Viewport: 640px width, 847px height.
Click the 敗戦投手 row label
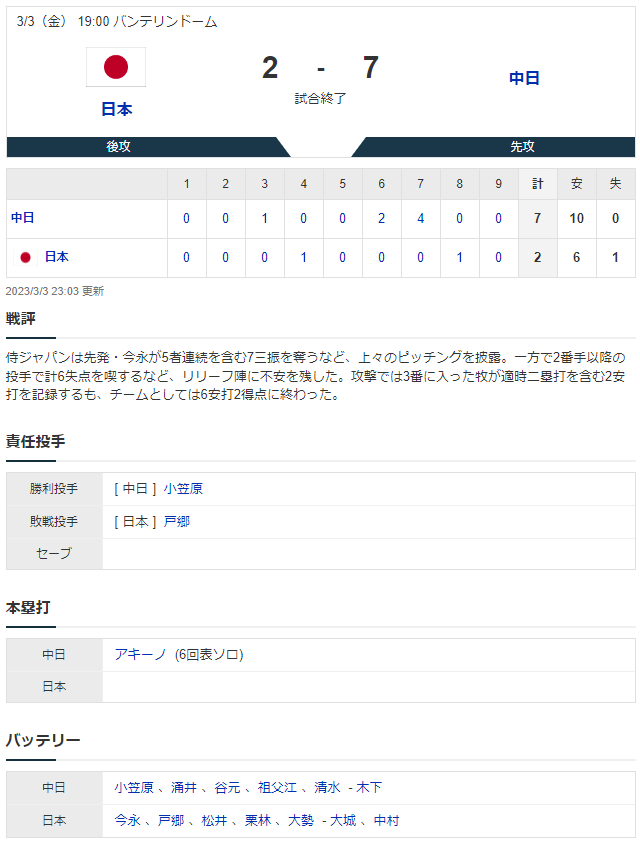pyautogui.click(x=54, y=522)
